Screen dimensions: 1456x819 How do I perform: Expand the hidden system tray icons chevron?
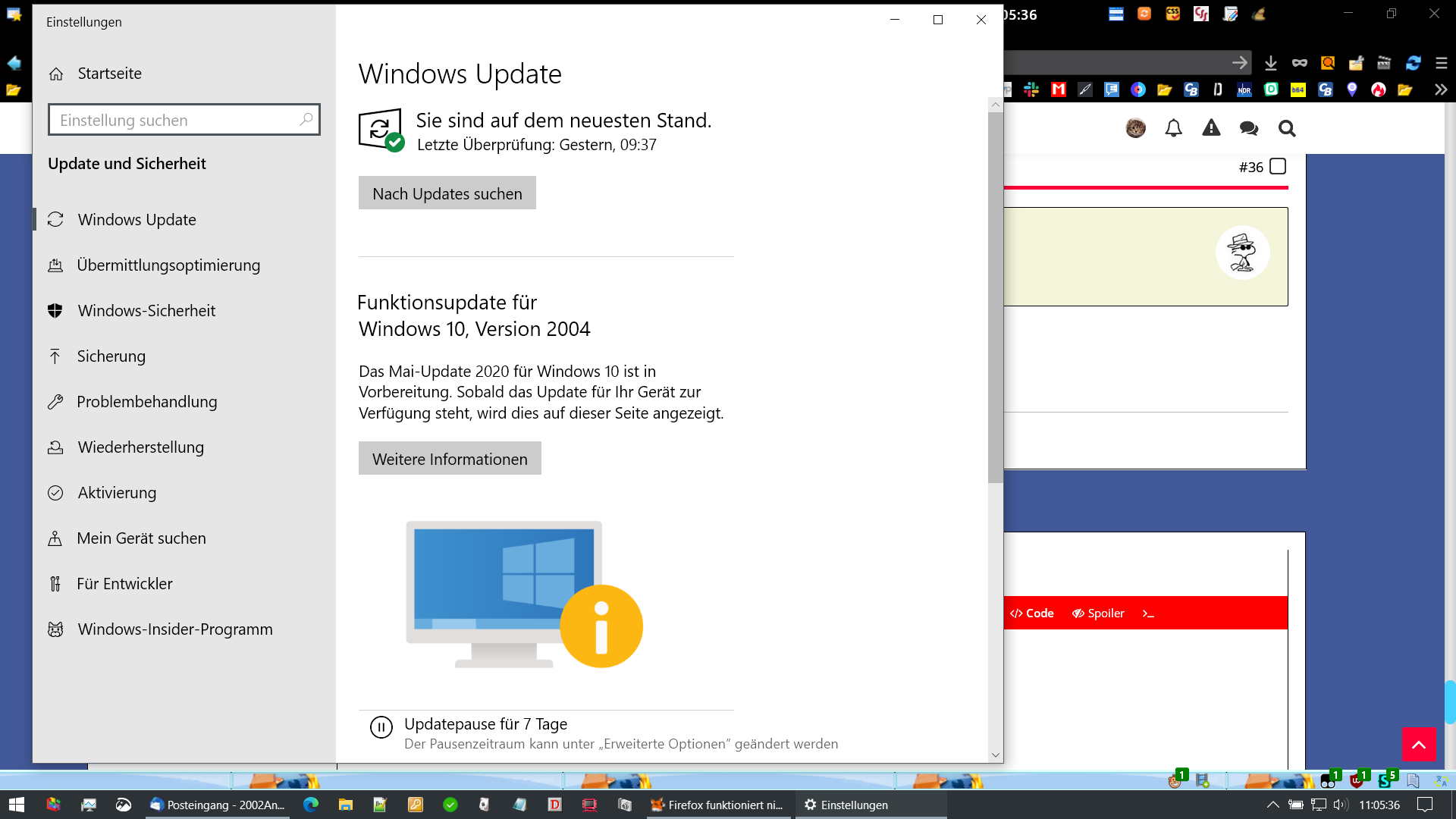pyautogui.click(x=1272, y=805)
